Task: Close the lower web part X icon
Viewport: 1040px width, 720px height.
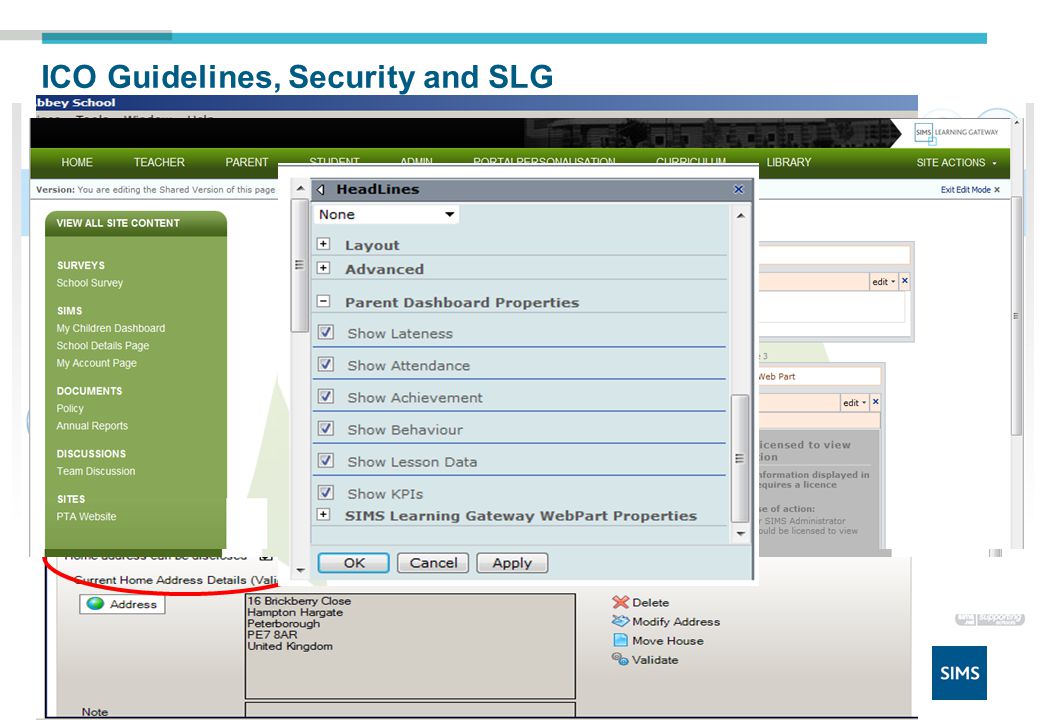Action: 876,402
